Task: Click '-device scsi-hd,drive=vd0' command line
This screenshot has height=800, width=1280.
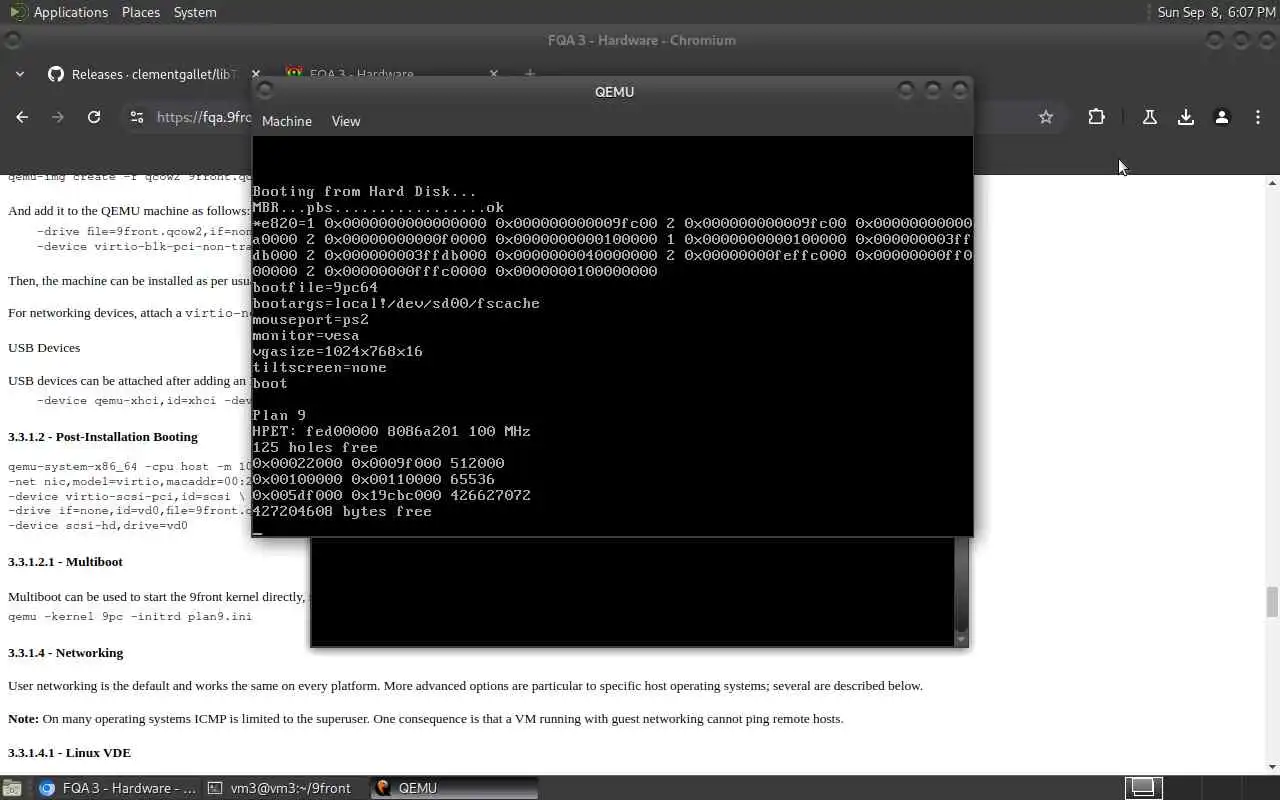Action: 98,526
